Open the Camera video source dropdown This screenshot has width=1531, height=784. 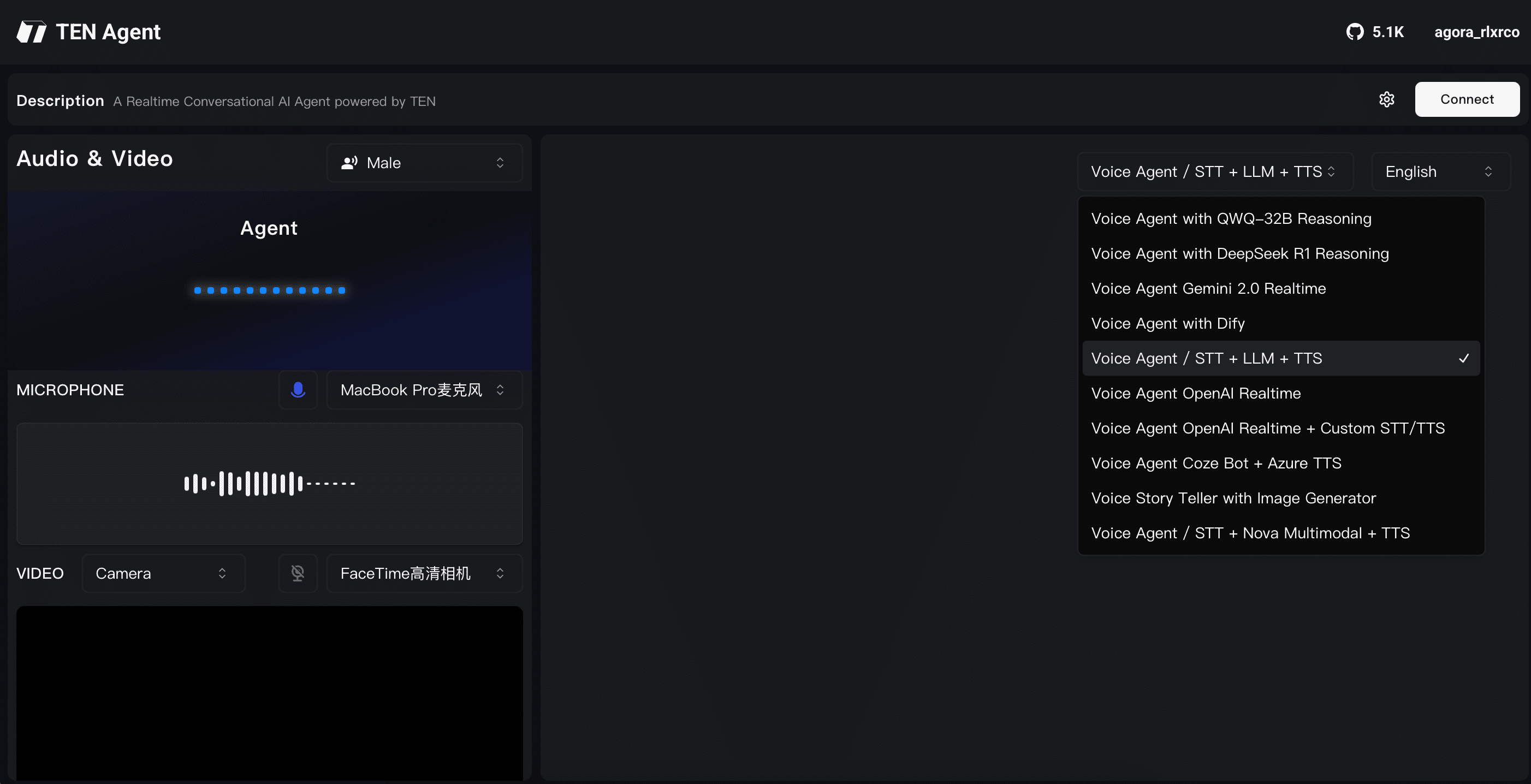163,573
